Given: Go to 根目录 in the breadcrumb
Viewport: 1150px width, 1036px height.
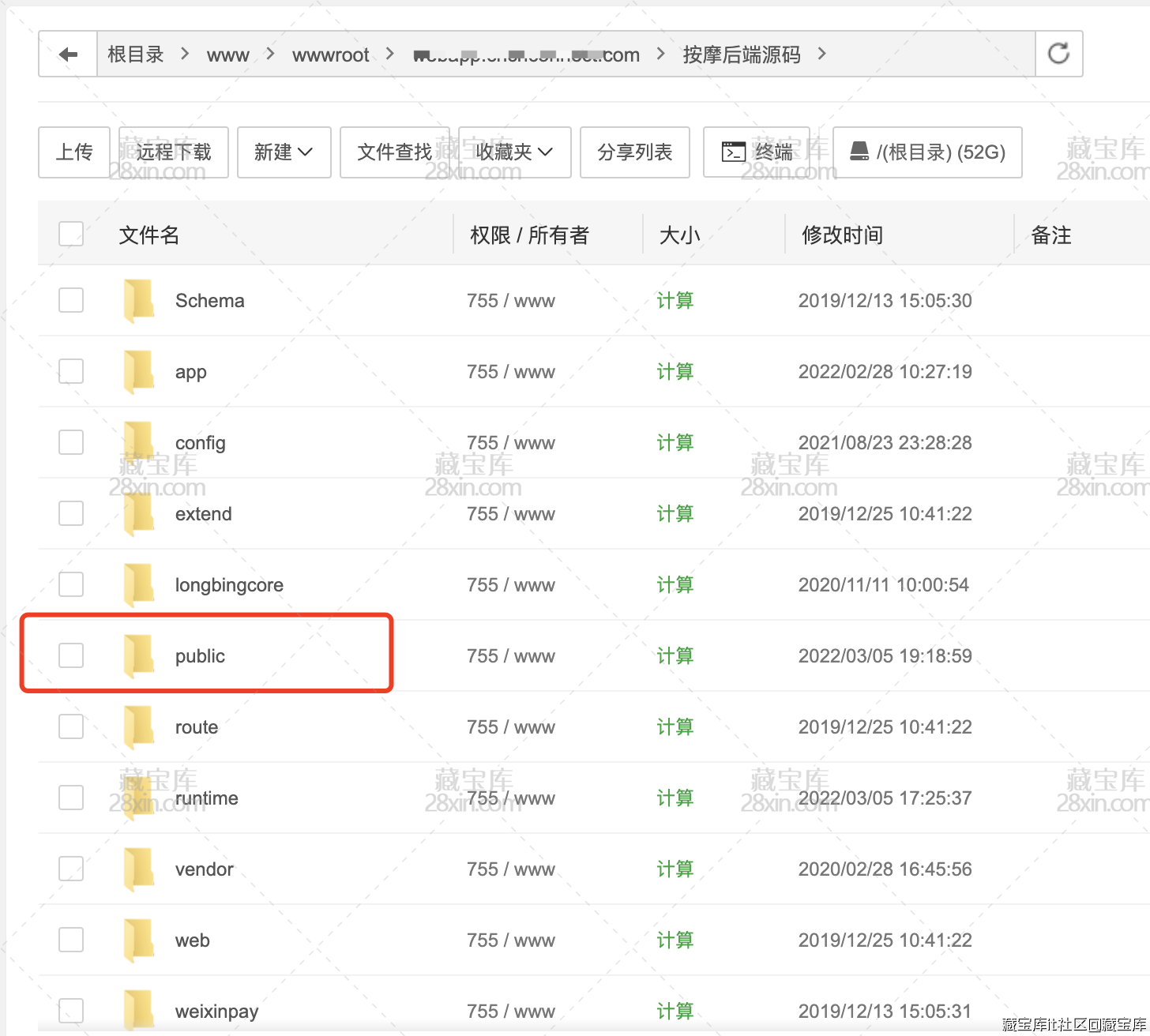Looking at the screenshot, I should click(x=136, y=54).
